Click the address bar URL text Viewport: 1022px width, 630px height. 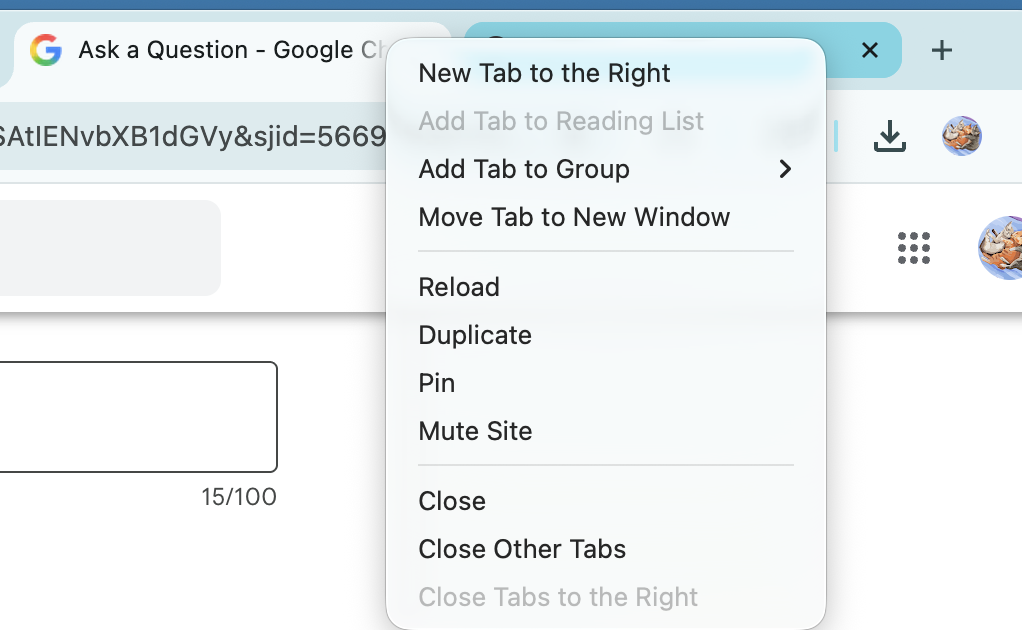(x=190, y=136)
